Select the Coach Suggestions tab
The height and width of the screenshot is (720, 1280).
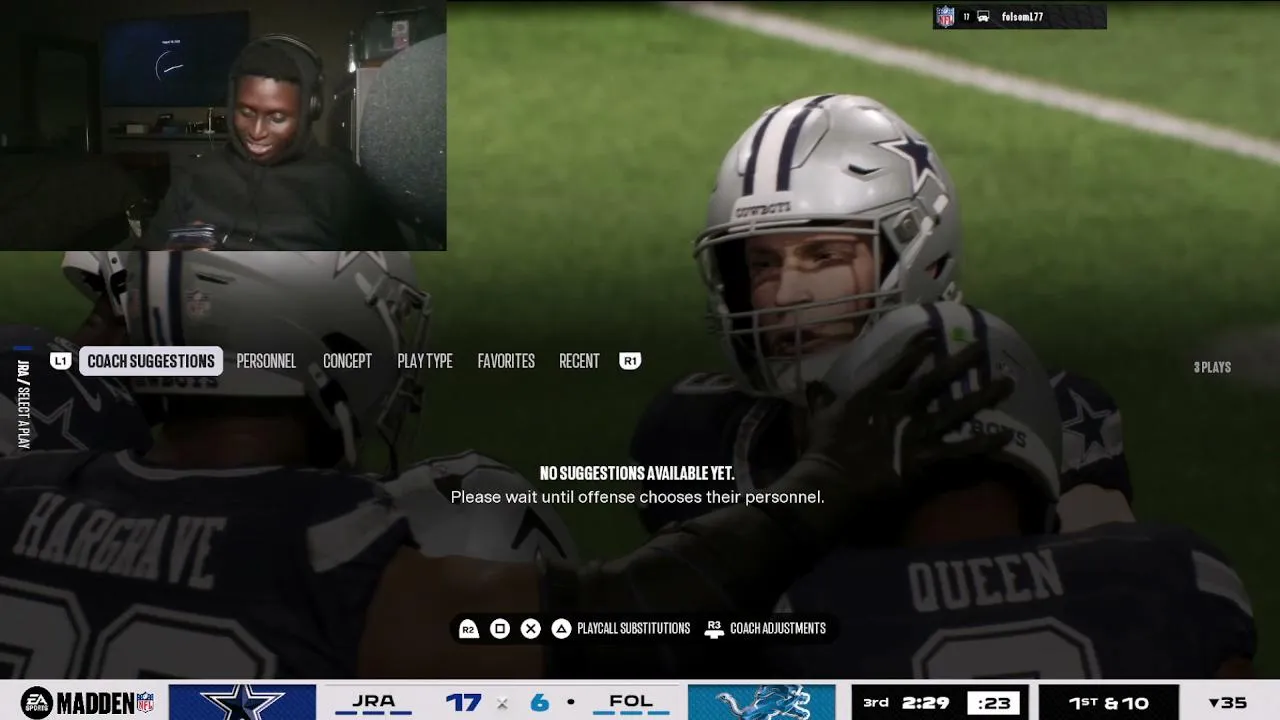151,361
